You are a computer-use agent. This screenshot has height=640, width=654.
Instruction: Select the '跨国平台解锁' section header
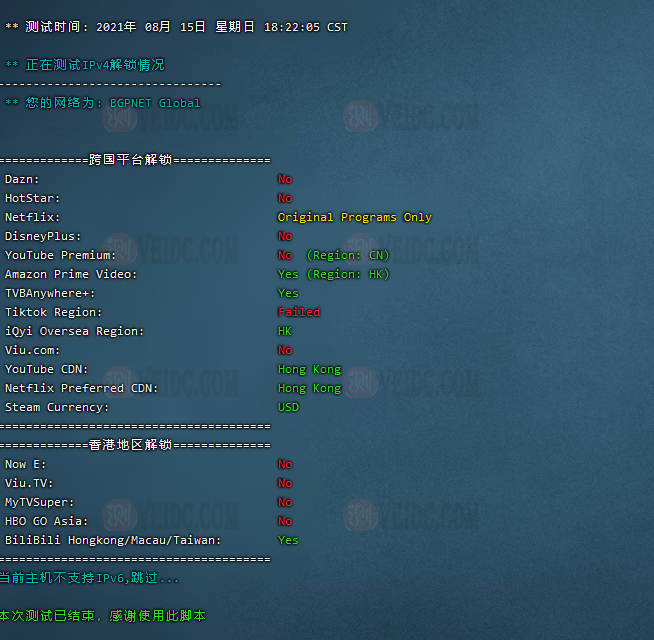pos(130,160)
